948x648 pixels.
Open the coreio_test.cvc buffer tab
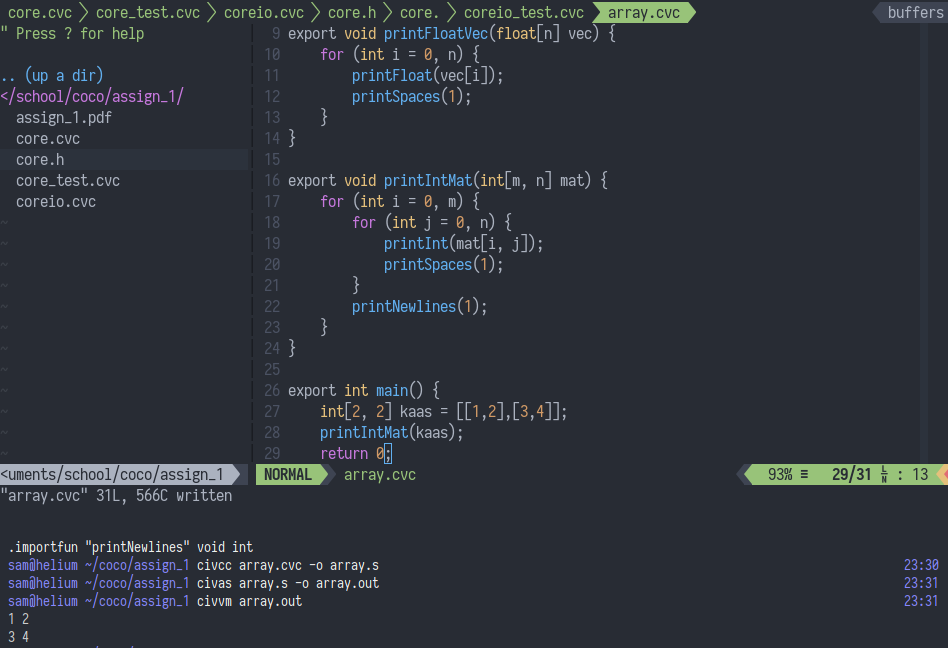pyautogui.click(x=523, y=13)
